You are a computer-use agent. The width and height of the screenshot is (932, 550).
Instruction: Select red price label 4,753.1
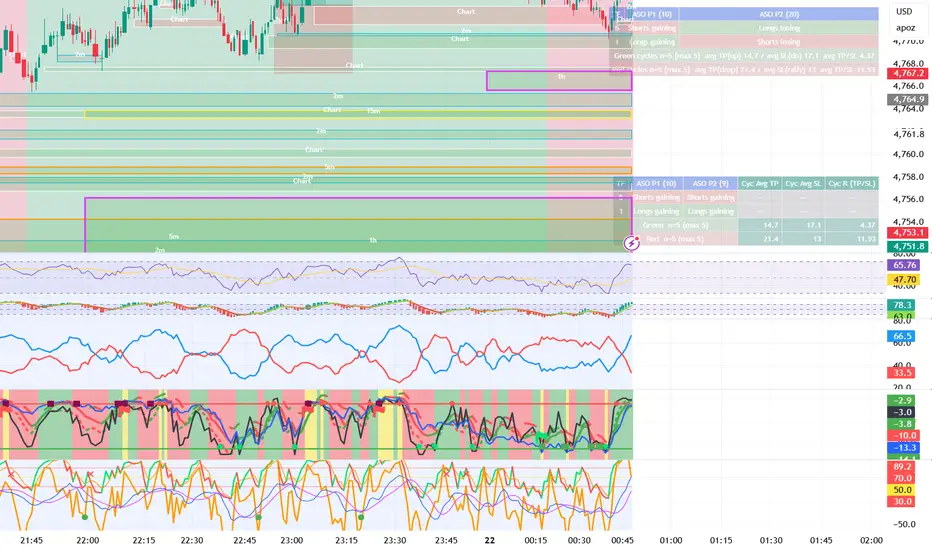pyautogui.click(x=908, y=232)
